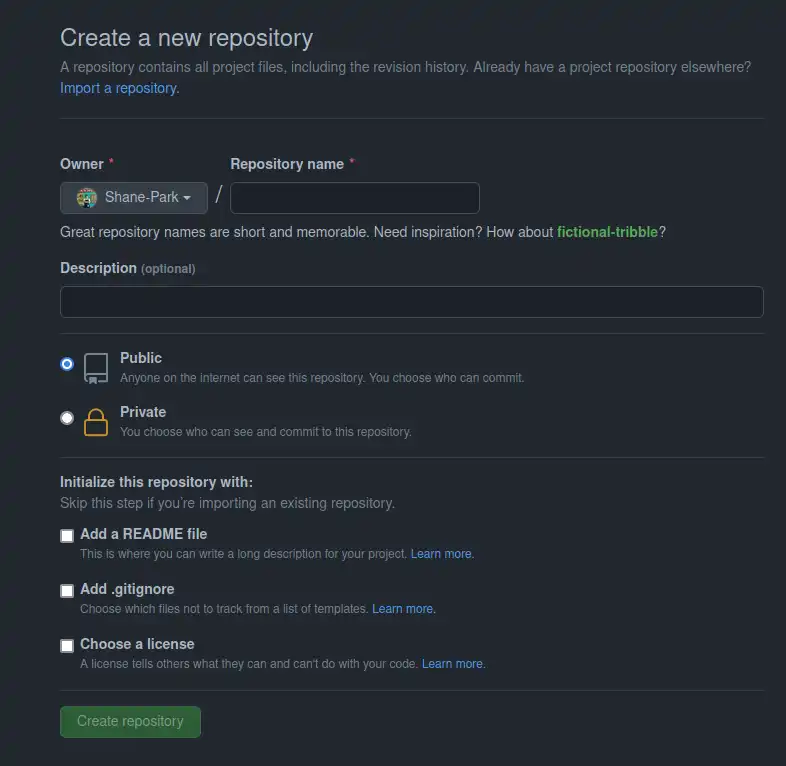Click the Initialize this repository with heading
Image resolution: width=786 pixels, height=766 pixels.
point(156,482)
